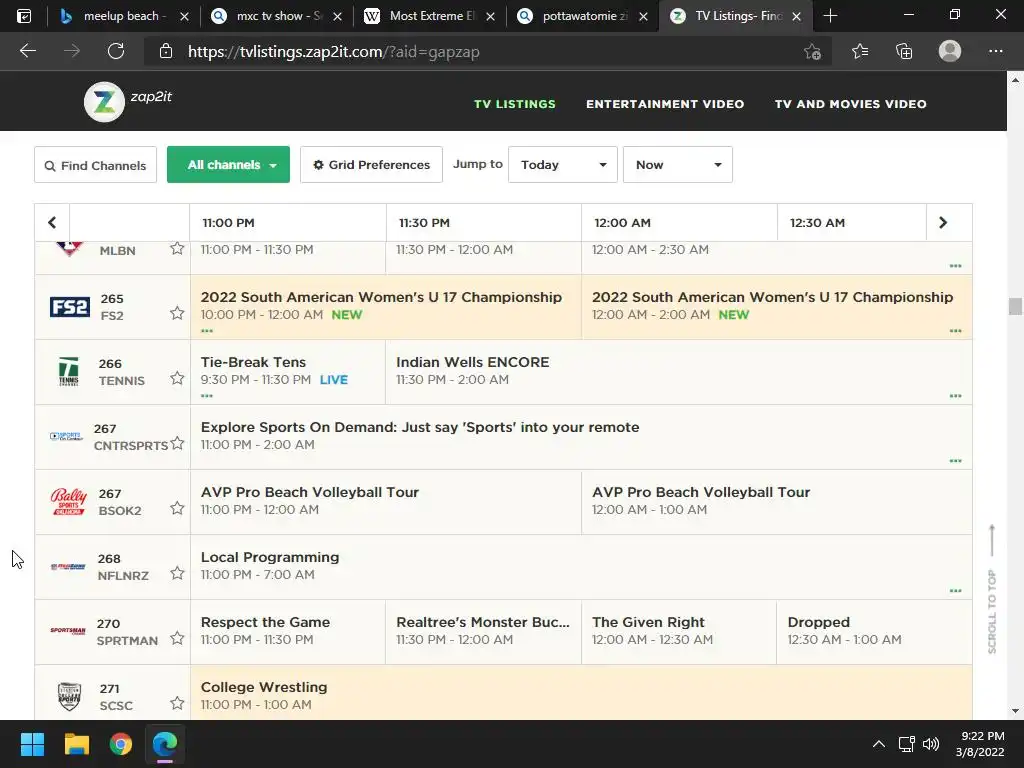Open TV and Movies Video nav item
Screen dimensions: 1024x768
tap(850, 104)
